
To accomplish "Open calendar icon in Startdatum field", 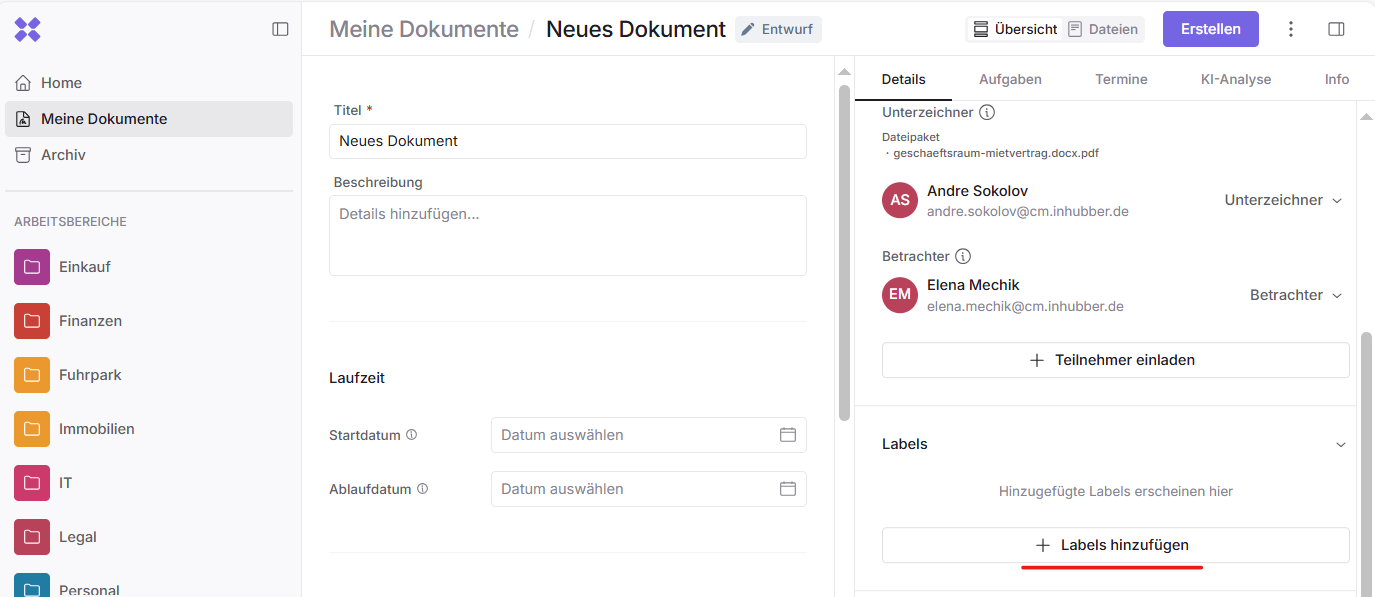I will pyautogui.click(x=787, y=435).
